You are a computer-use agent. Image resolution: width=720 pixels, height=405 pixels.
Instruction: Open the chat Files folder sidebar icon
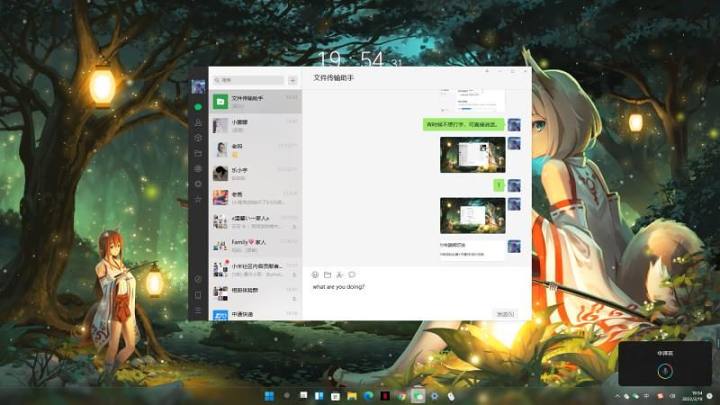pos(198,153)
